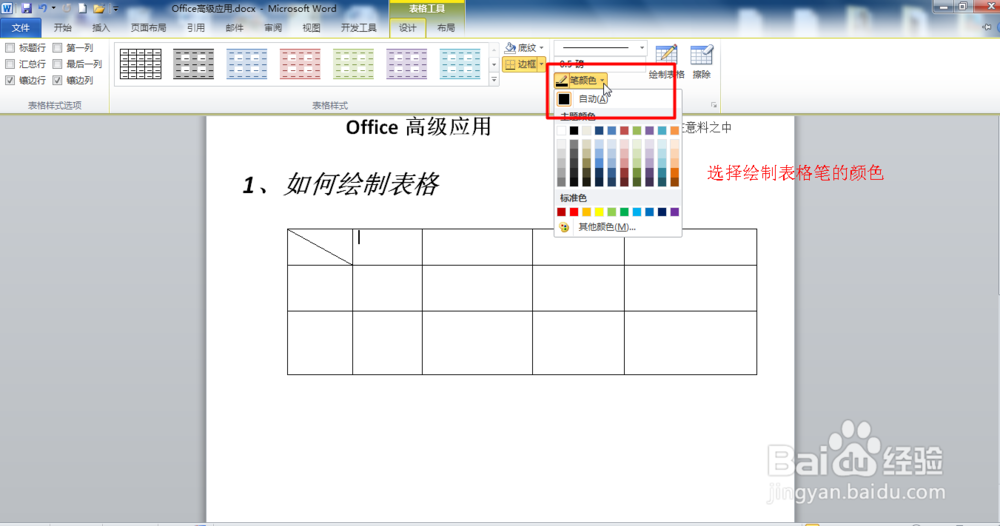Switch to the 插入 Insert tab
The image size is (1000, 526).
(101, 27)
